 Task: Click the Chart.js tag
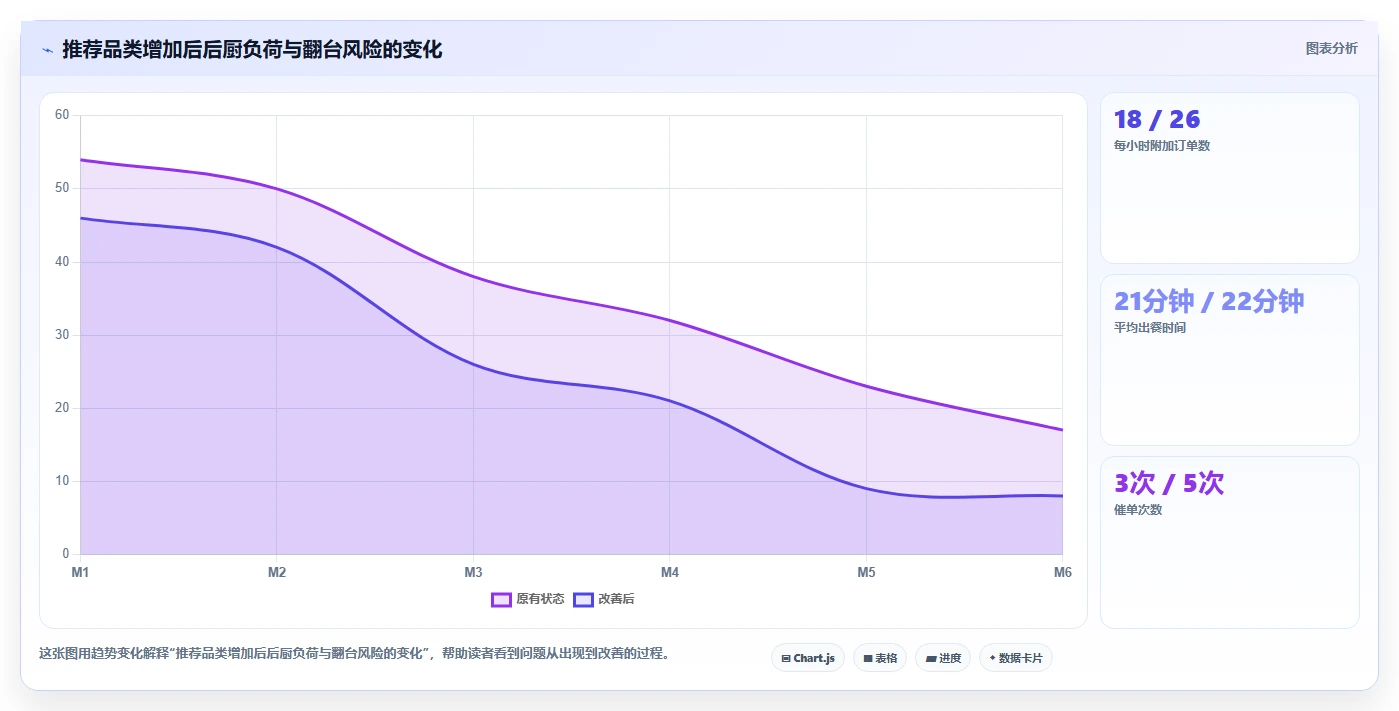click(x=808, y=658)
